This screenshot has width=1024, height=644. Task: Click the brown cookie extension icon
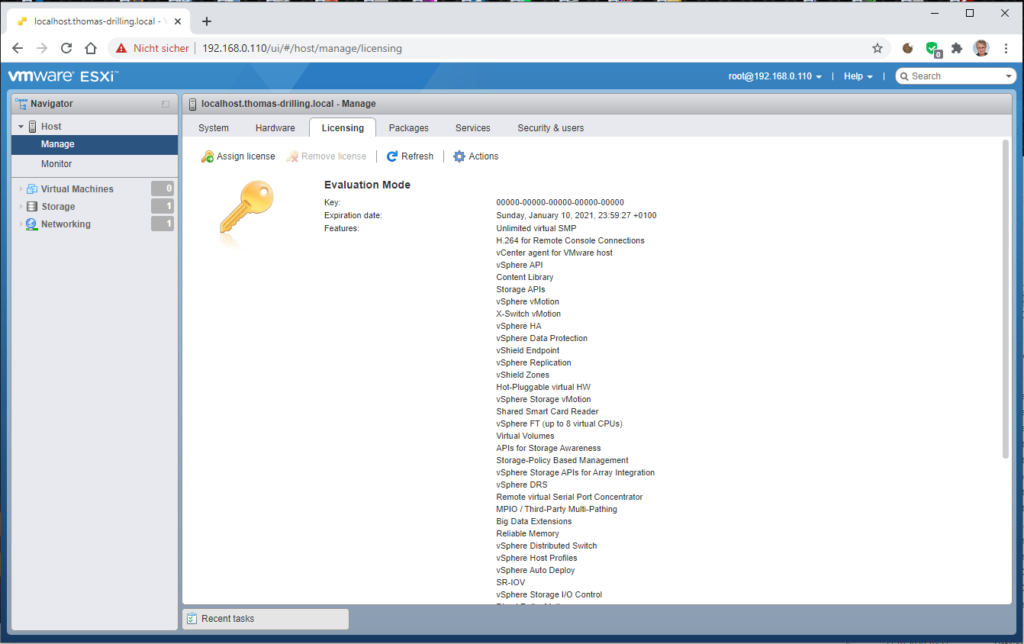[x=907, y=48]
